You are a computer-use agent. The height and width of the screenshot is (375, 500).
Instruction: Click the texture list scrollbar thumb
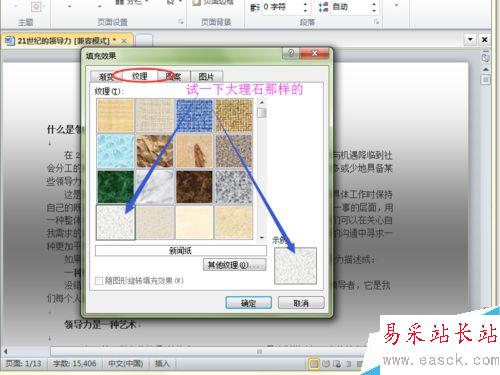click(x=262, y=113)
